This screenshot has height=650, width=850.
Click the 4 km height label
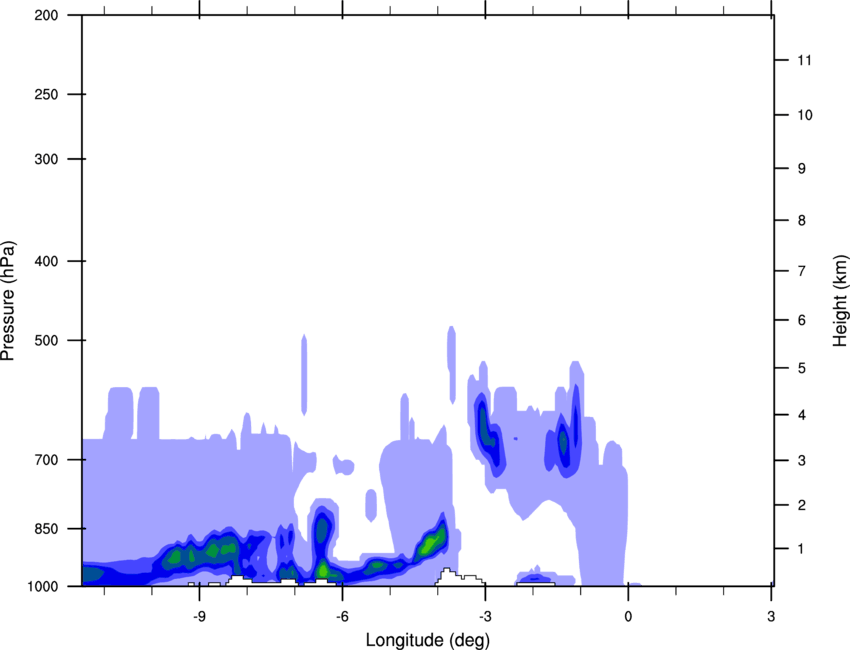802,415
